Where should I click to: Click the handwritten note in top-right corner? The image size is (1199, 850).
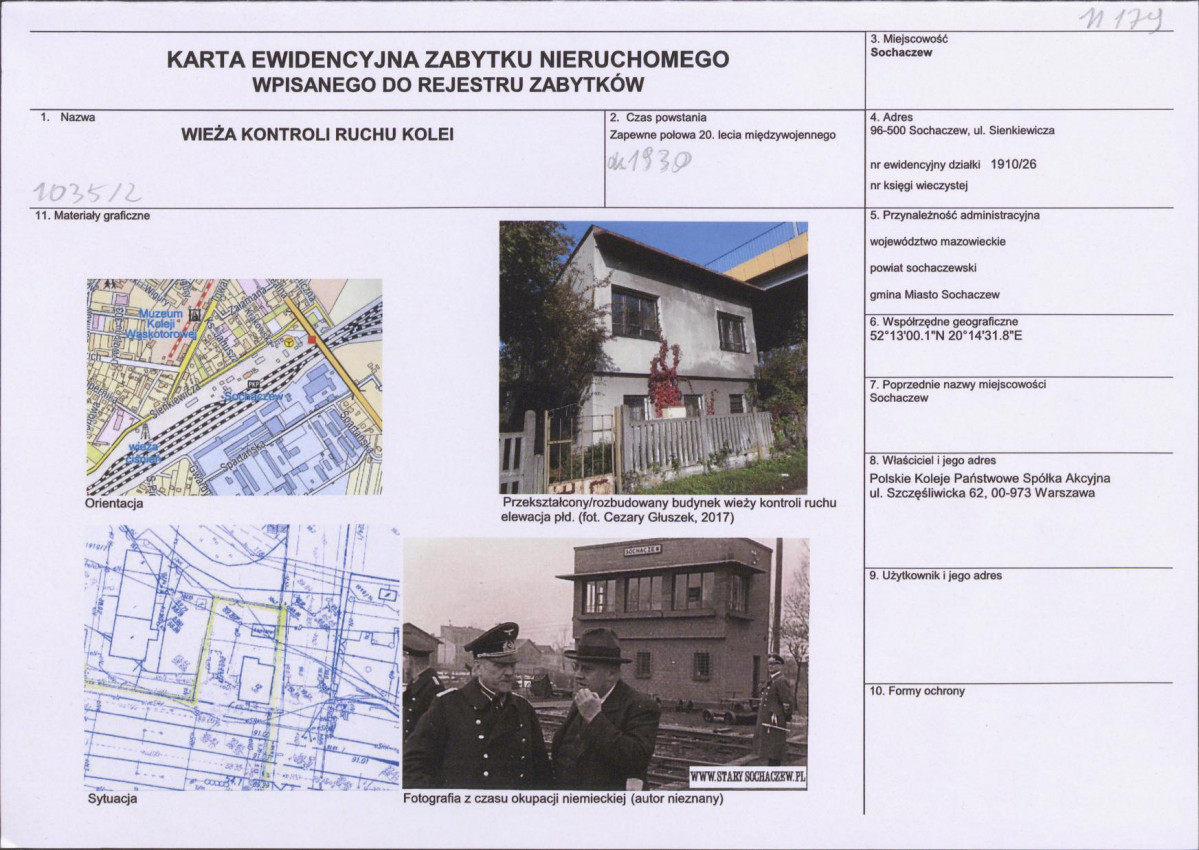[x=1119, y=18]
